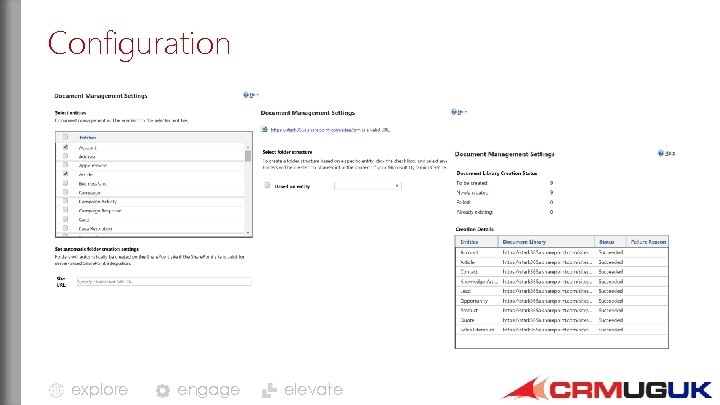The width and height of the screenshot is (720, 405).
Task: Toggle the select-all checkbox in Entities header
Action: coord(65,137)
